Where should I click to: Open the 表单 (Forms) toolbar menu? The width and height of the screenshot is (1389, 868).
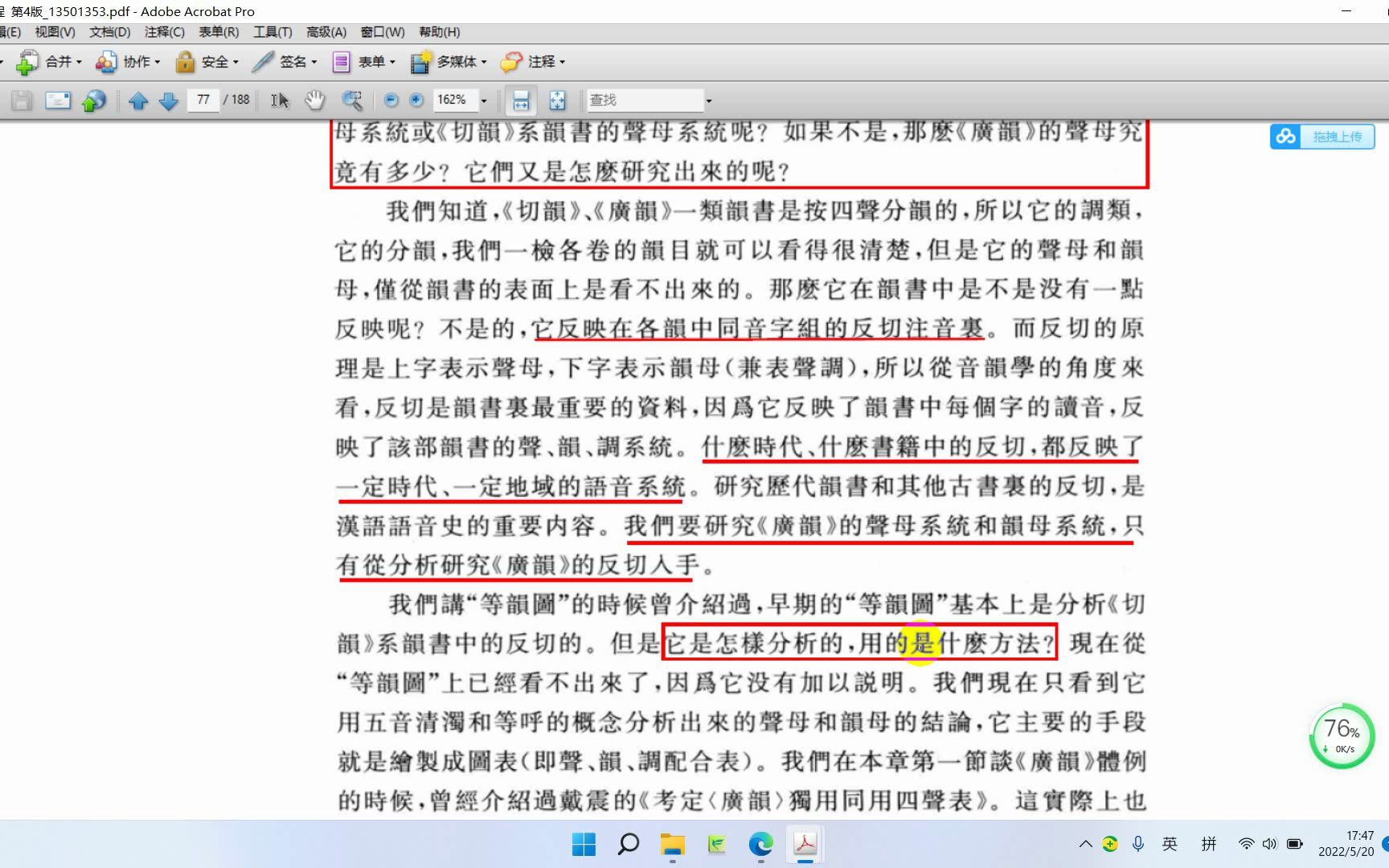tap(364, 62)
